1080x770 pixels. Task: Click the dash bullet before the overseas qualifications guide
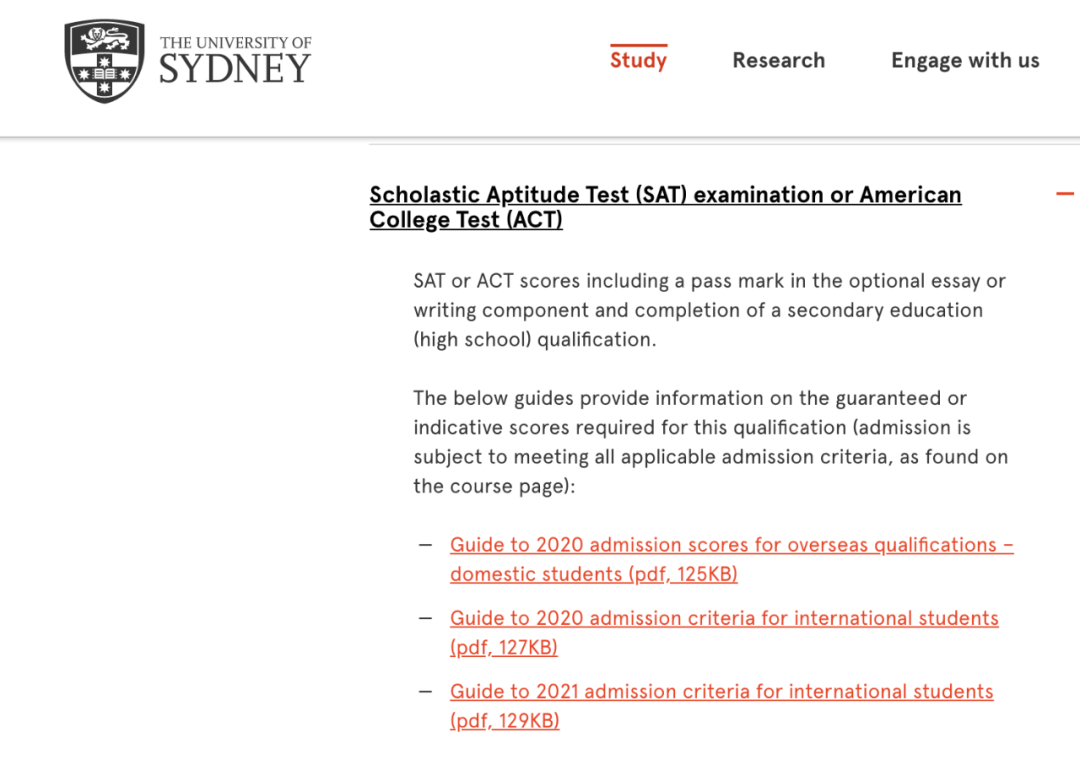tap(426, 545)
